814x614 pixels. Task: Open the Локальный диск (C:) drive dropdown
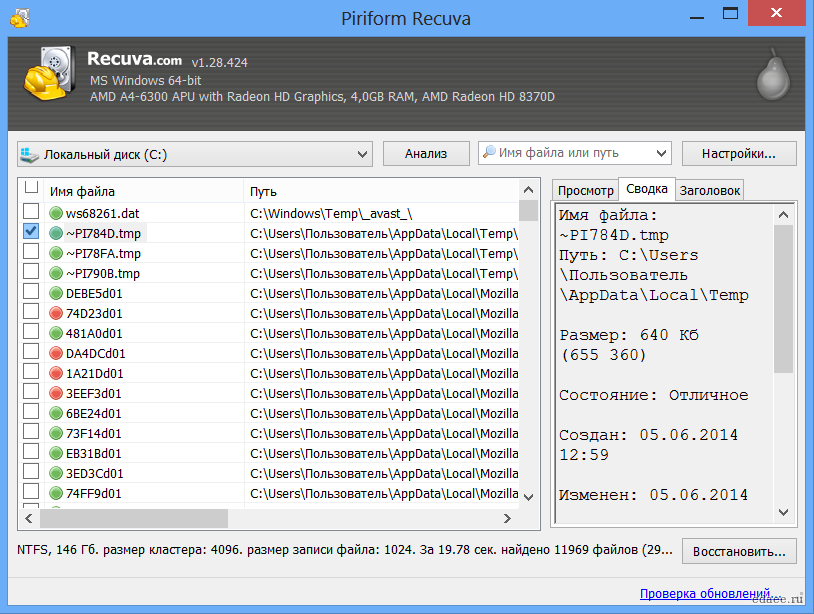[x=195, y=154]
